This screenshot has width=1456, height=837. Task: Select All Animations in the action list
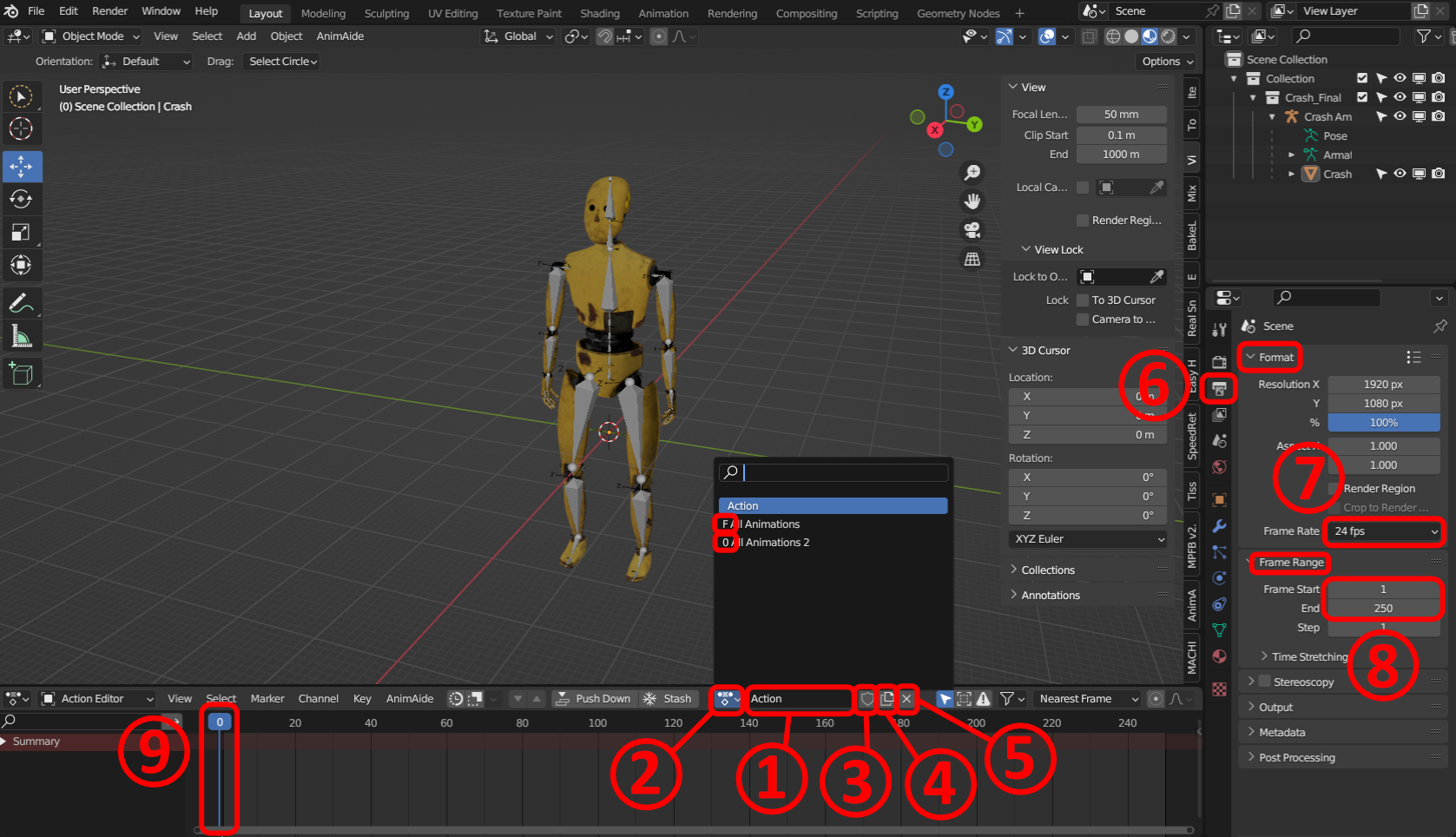point(833,524)
